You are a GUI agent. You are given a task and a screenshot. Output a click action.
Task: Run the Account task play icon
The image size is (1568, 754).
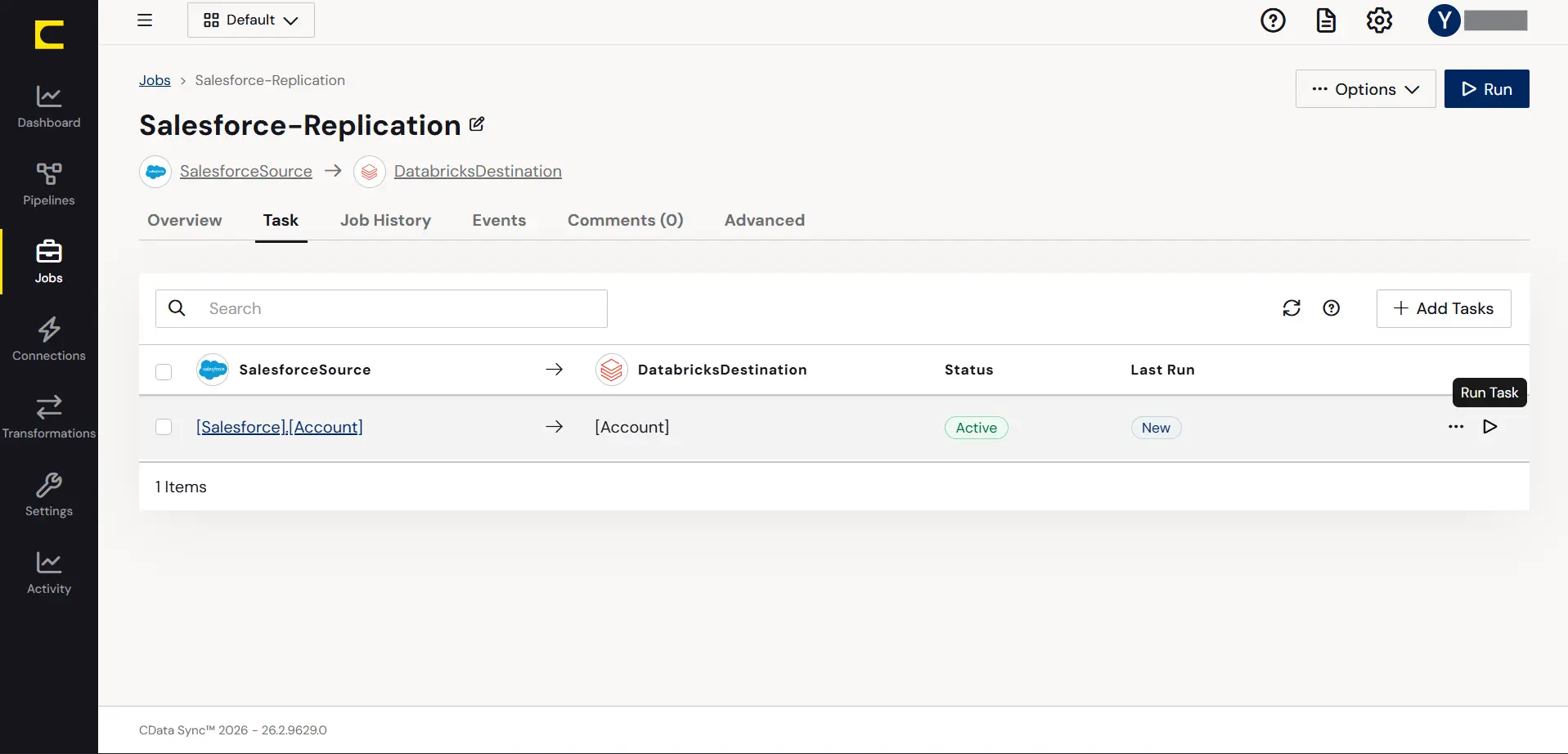tap(1490, 427)
